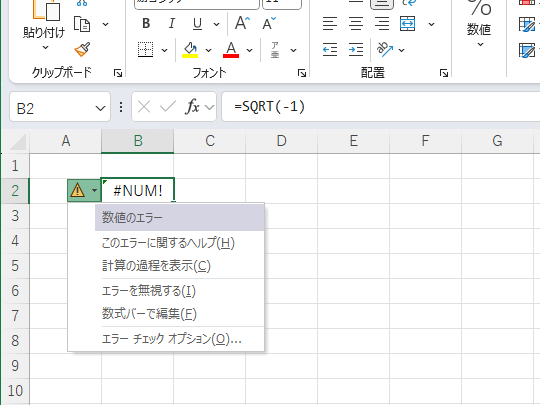
Task: Click the Cancel (X) formula button
Action: click(x=144, y=107)
